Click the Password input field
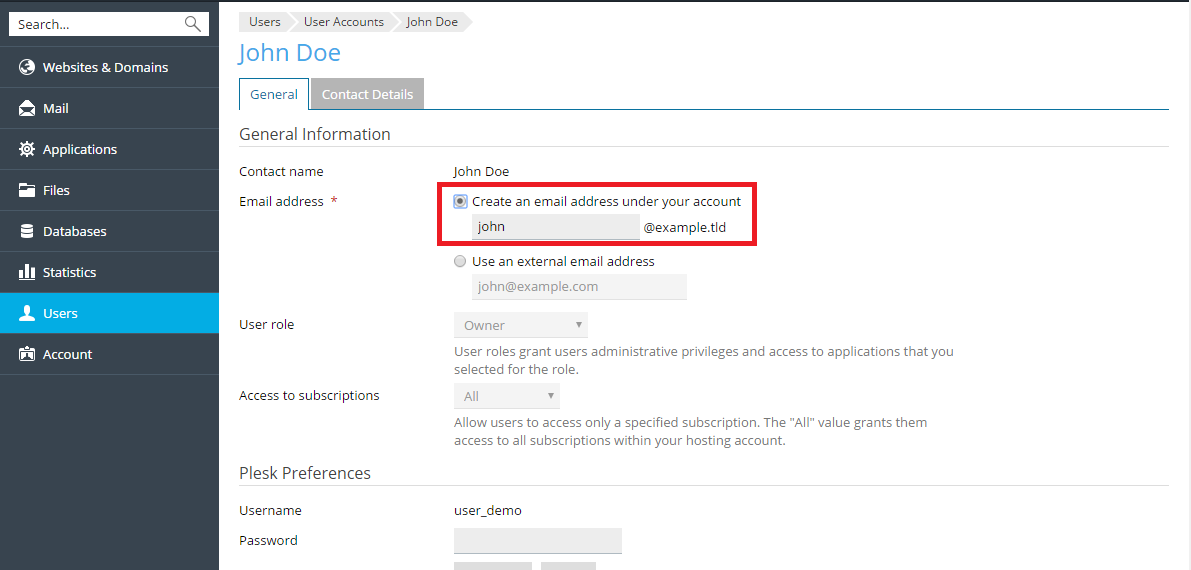1191x570 pixels. [537, 541]
